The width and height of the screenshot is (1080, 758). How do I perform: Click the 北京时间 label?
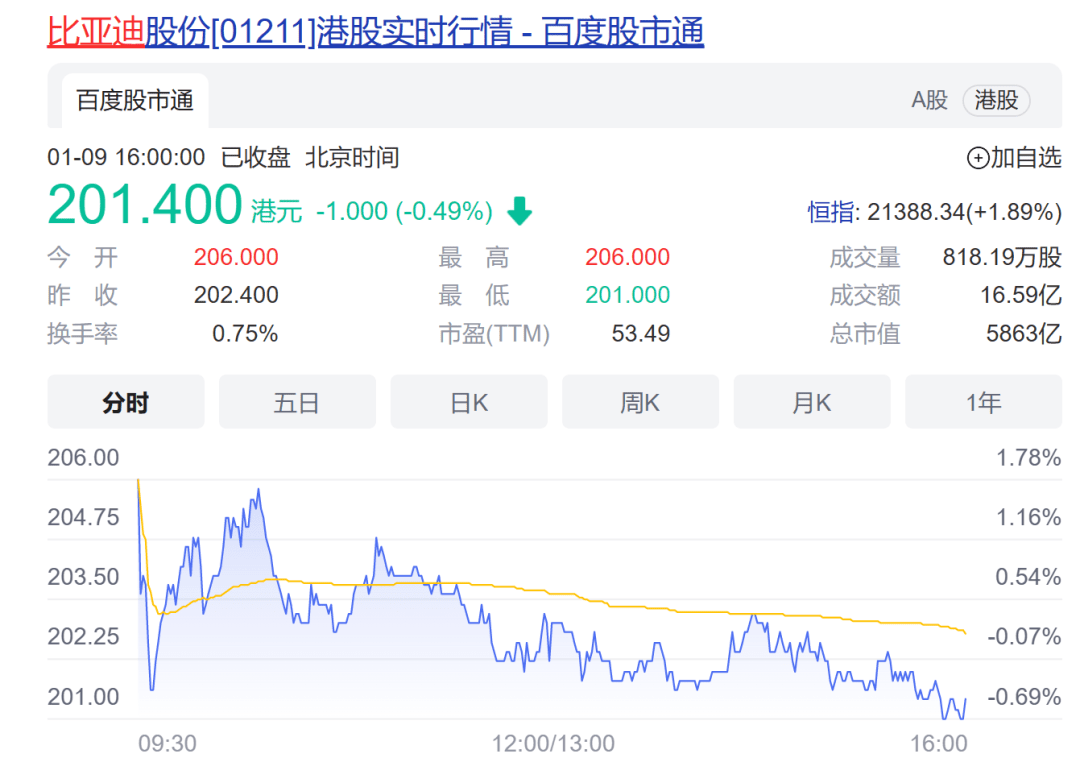pyautogui.click(x=352, y=157)
